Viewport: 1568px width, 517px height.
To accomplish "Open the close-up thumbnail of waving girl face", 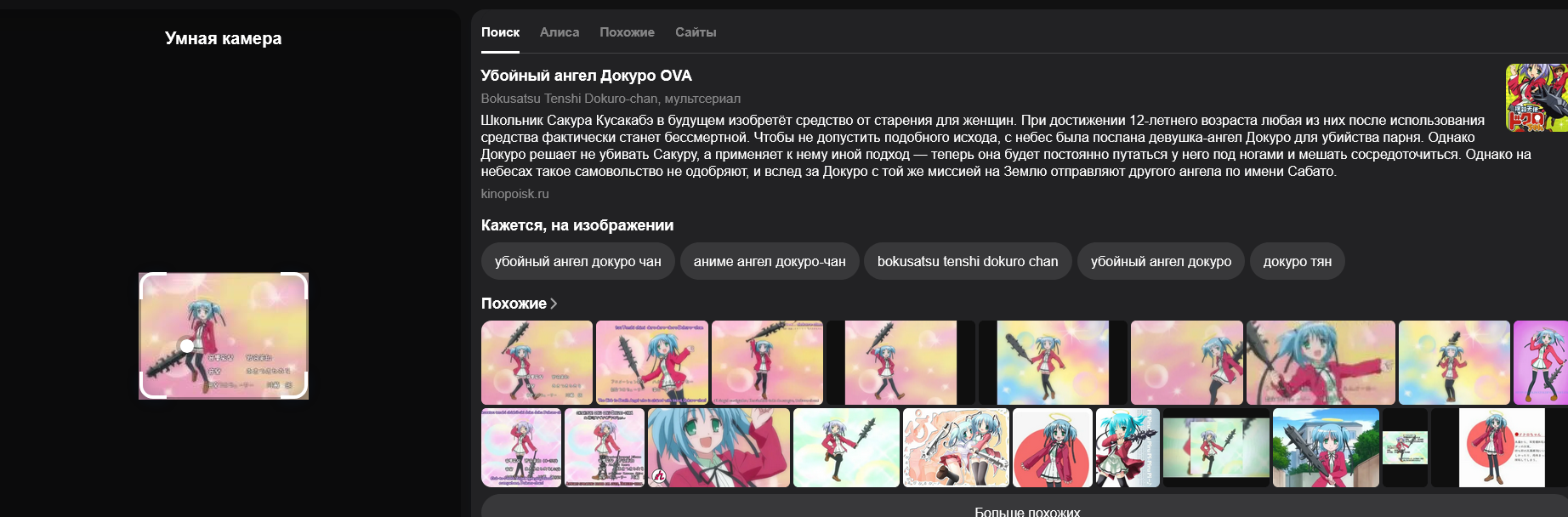I will tap(719, 447).
